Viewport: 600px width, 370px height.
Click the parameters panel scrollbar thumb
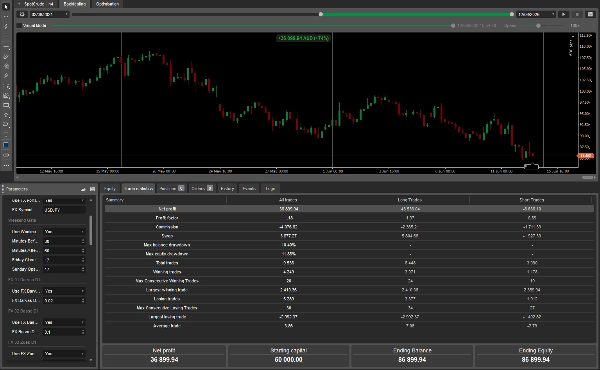click(91, 230)
